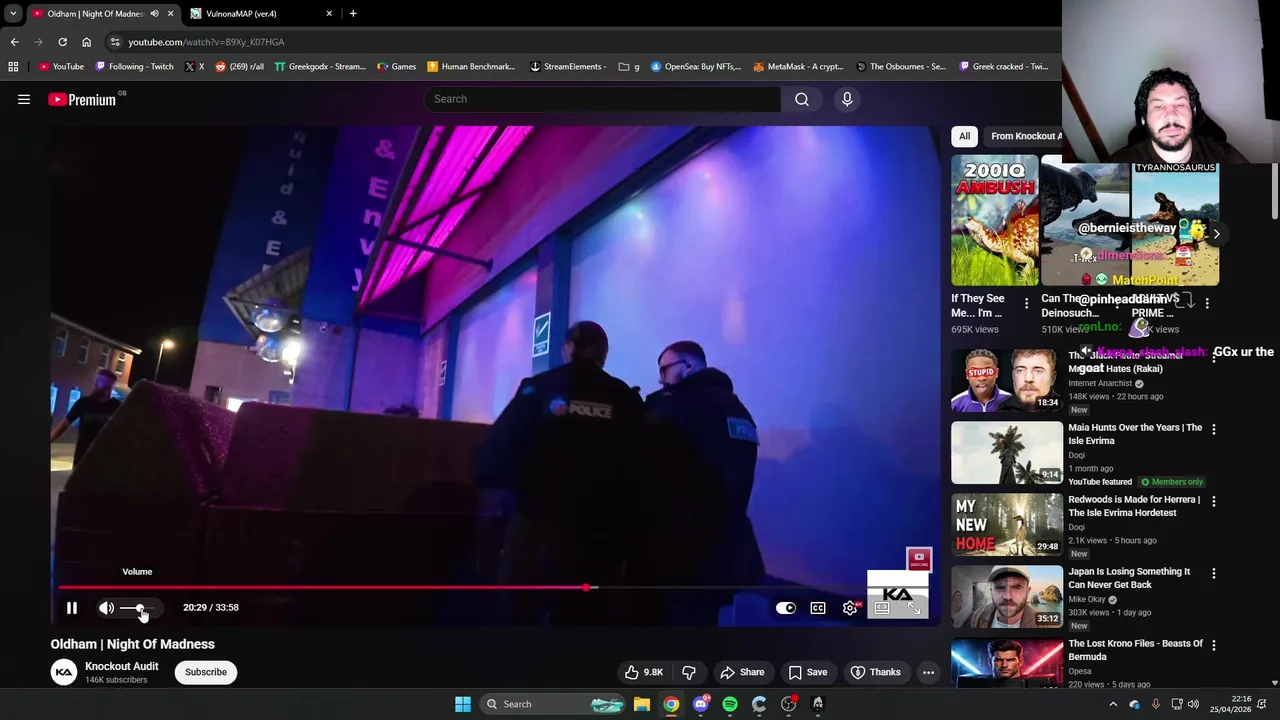
Task: Open 200IQ Ambush video thumbnail
Action: (x=995, y=220)
